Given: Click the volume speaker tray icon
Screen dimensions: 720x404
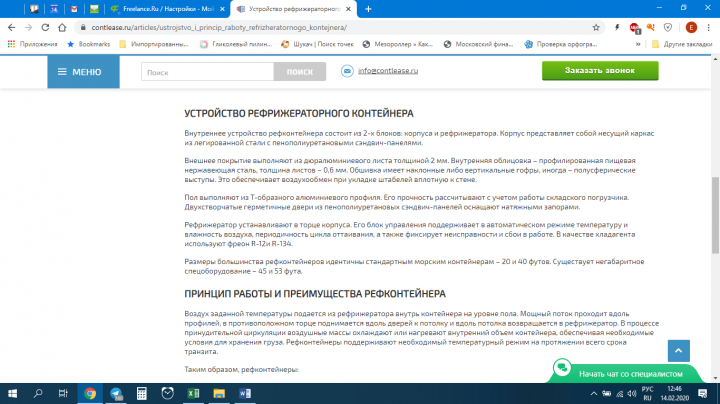Looking at the screenshot, I should tap(632, 393).
